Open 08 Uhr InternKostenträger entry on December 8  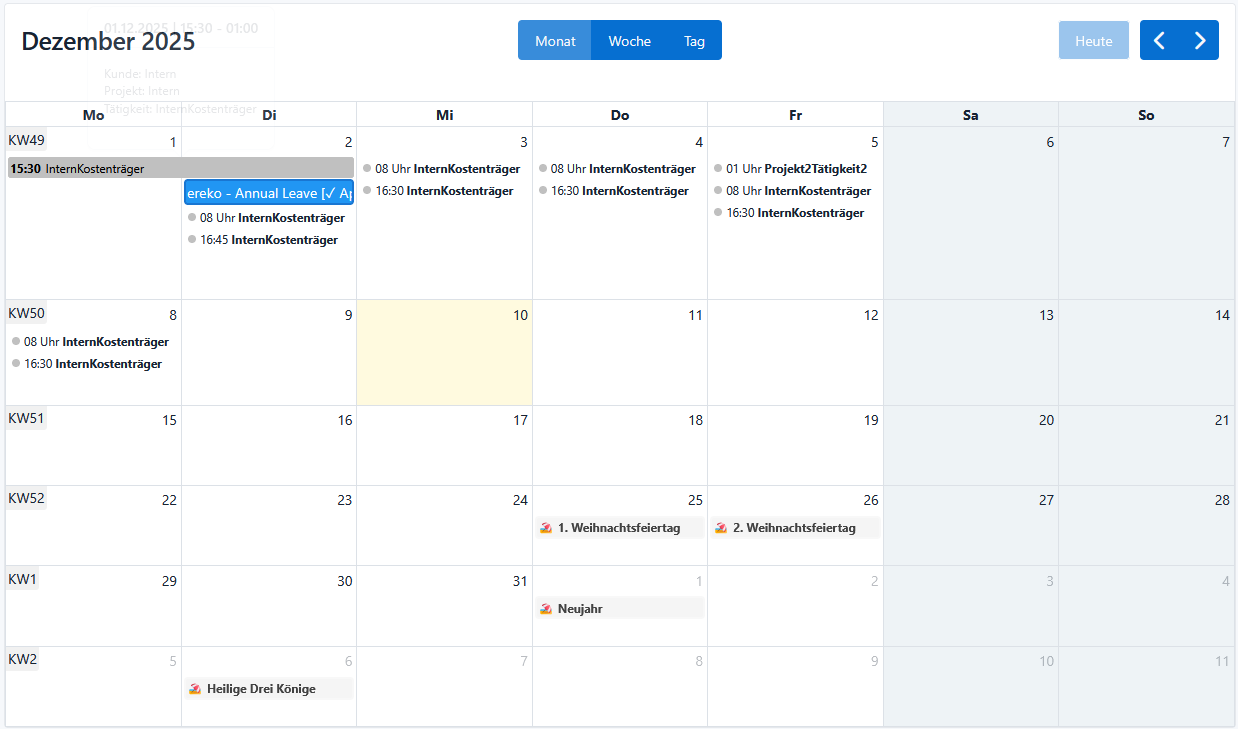(x=96, y=342)
